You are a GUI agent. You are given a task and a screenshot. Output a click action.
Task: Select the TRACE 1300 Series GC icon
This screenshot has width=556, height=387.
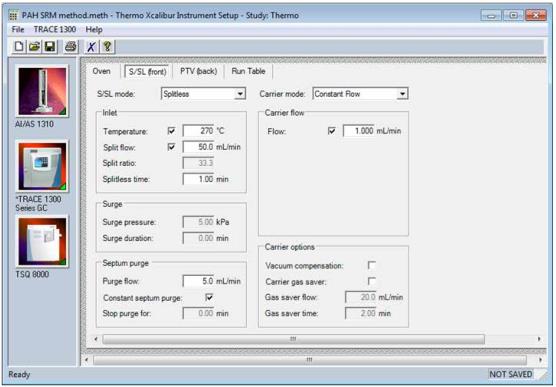(x=42, y=166)
